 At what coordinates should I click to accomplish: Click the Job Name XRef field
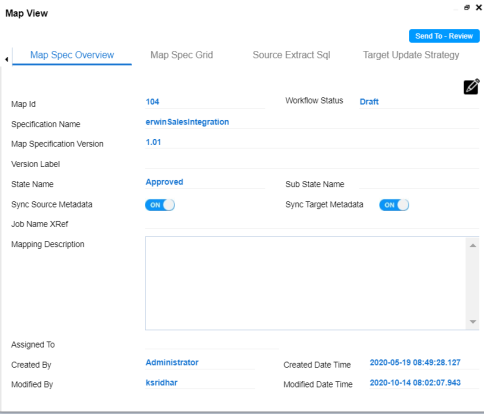pyautogui.click(x=312, y=223)
